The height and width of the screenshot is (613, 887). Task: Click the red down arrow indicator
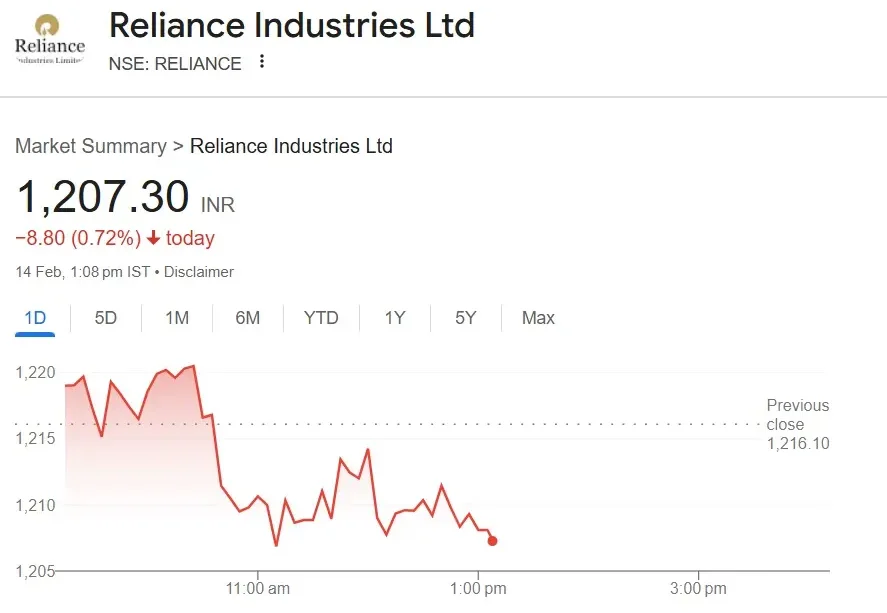point(153,239)
